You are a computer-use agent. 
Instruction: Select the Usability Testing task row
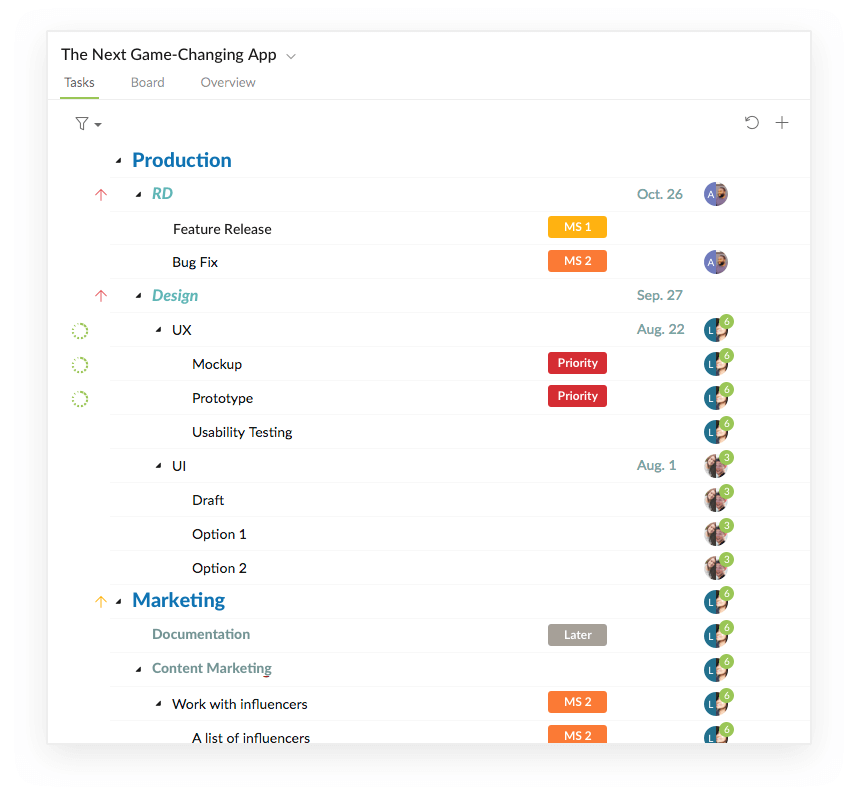[460, 432]
